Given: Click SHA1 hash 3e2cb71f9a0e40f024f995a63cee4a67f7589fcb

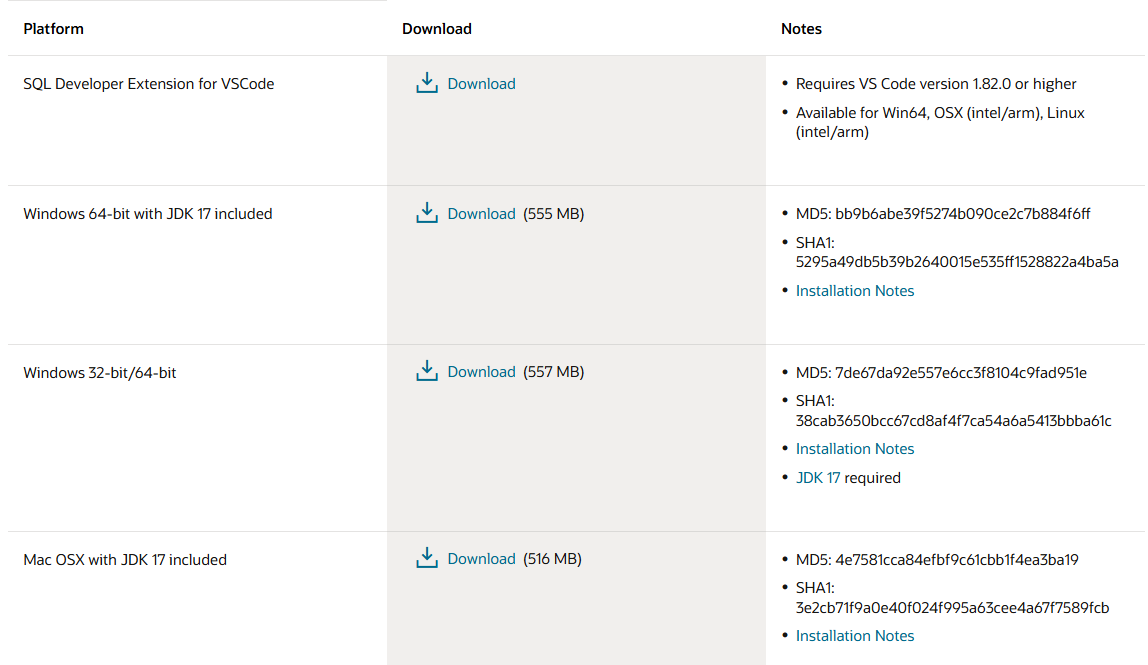Looking at the screenshot, I should 953,608.
